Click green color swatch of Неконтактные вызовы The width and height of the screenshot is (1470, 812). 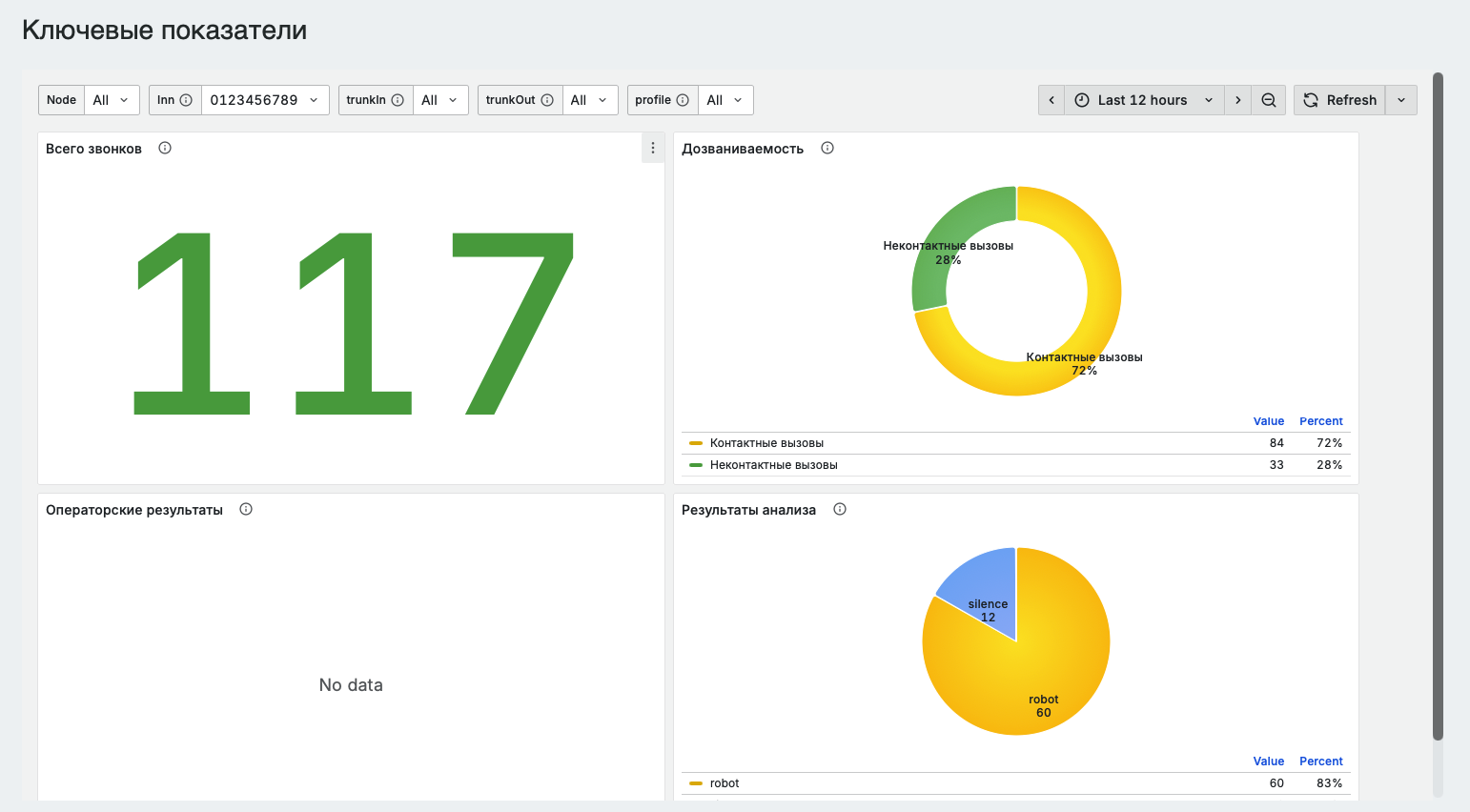pyautogui.click(x=696, y=465)
